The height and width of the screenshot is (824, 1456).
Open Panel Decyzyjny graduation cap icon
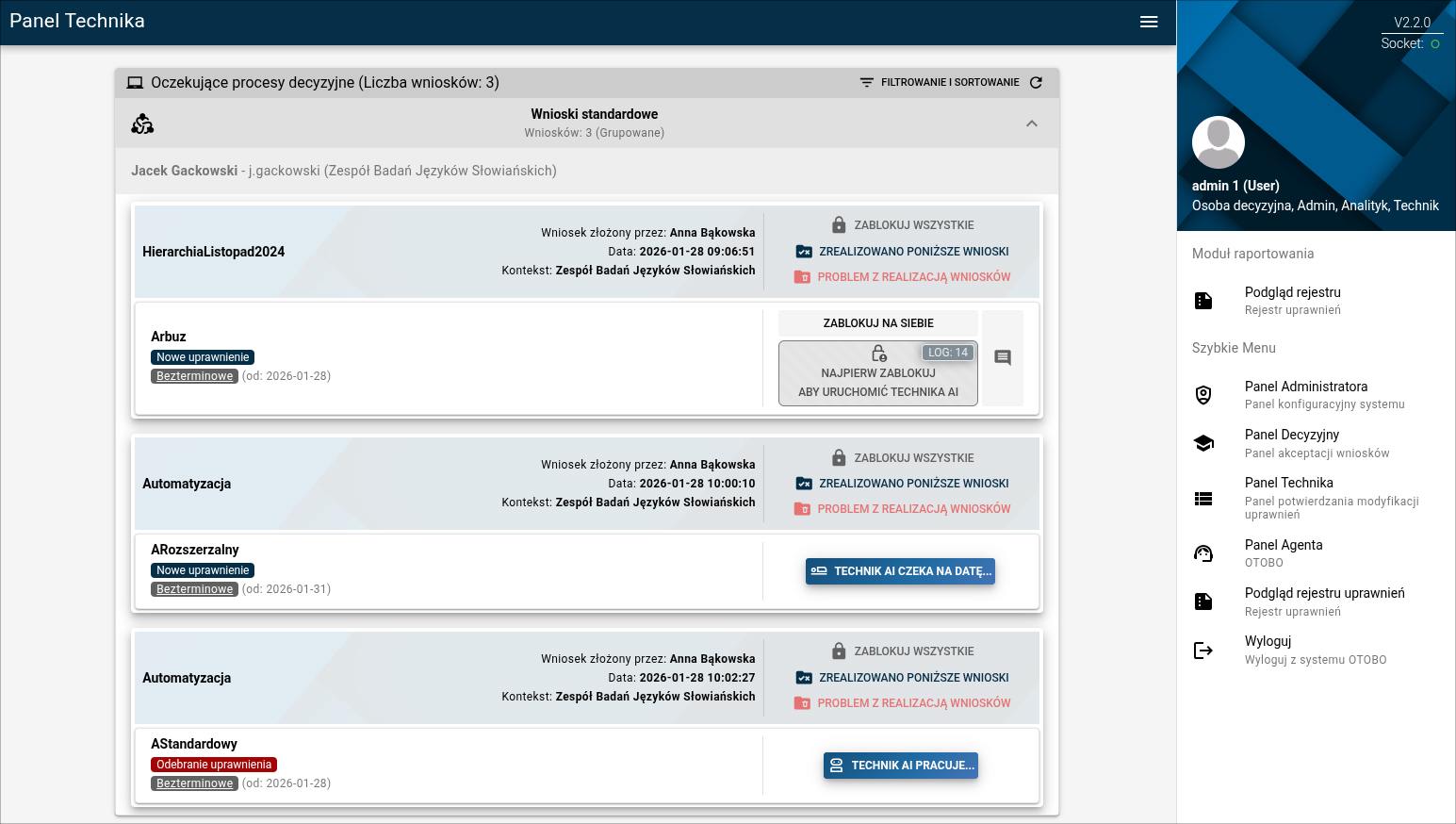point(1203,443)
